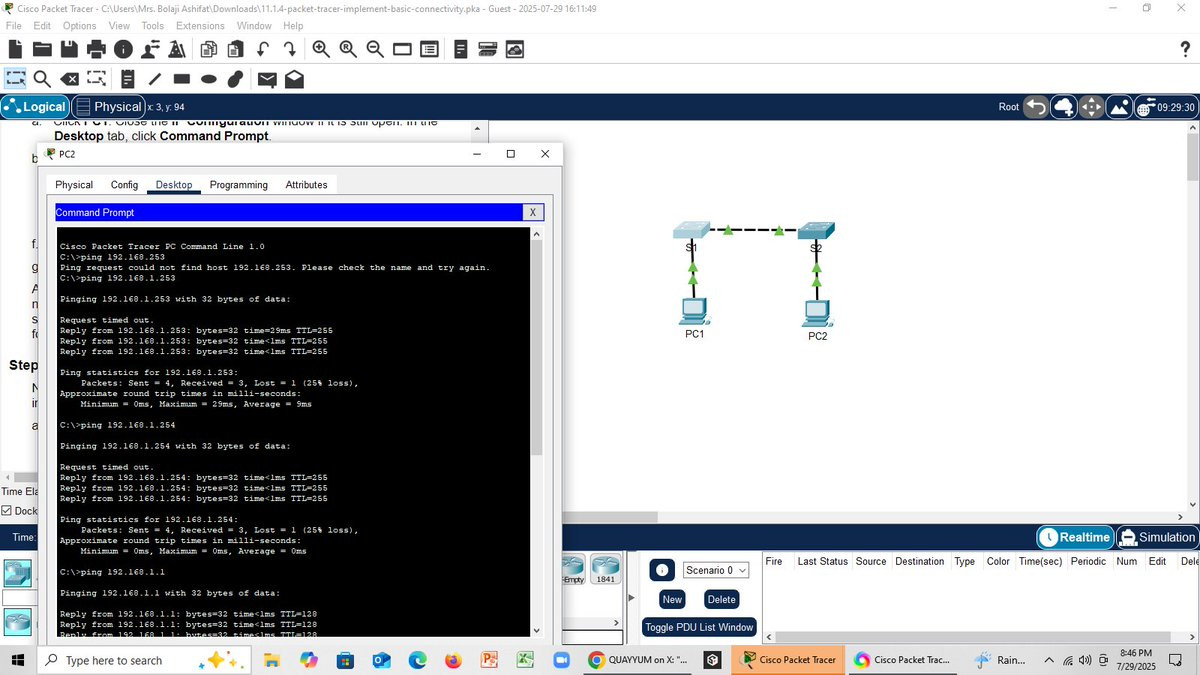This screenshot has width=1200, height=675.
Task: Save the file with the floppy disk icon
Action: pos(69,49)
